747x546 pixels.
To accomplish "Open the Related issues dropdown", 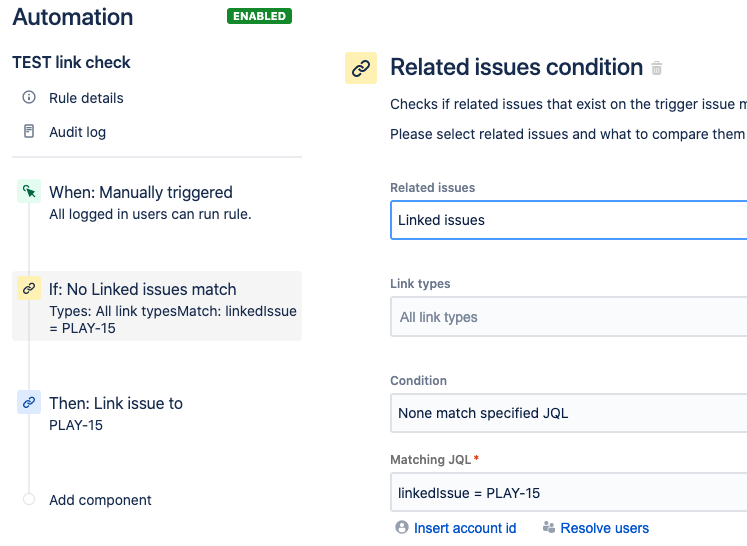I will click(568, 220).
